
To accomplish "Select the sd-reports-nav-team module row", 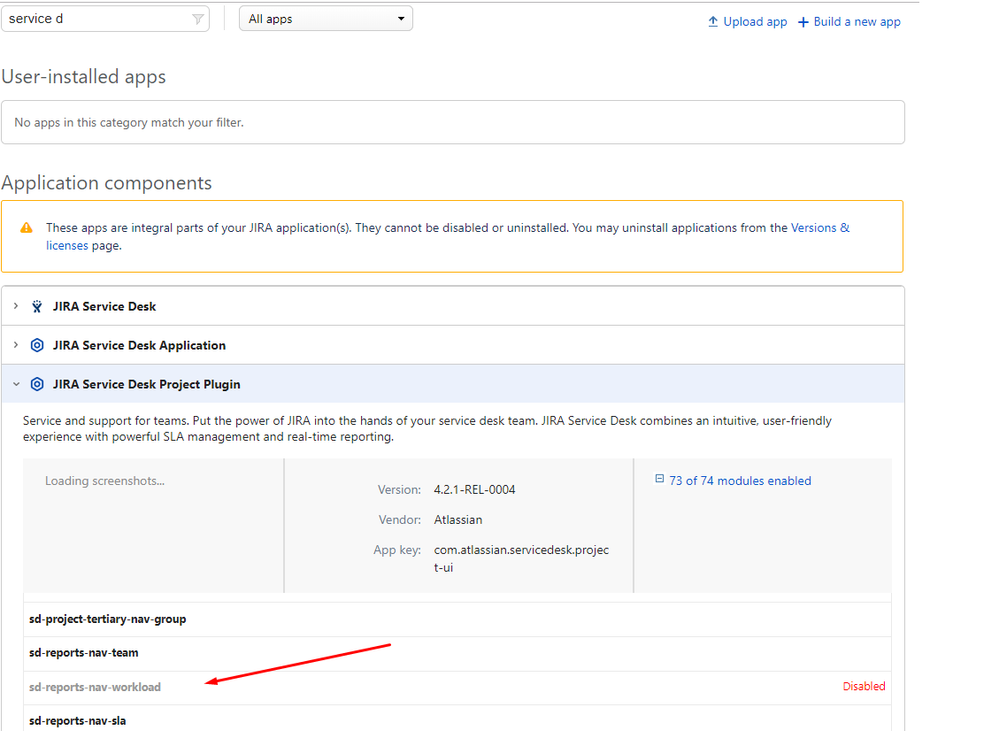I will tap(457, 653).
